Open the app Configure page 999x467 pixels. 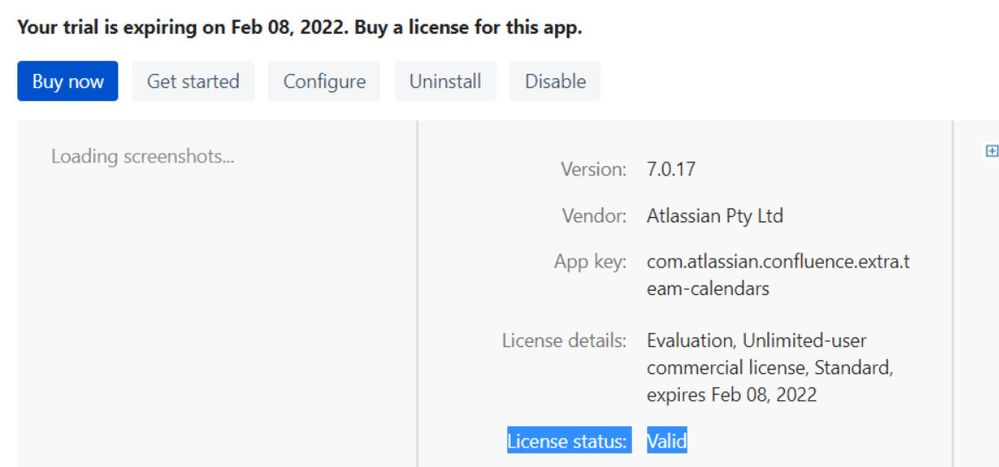pos(324,81)
